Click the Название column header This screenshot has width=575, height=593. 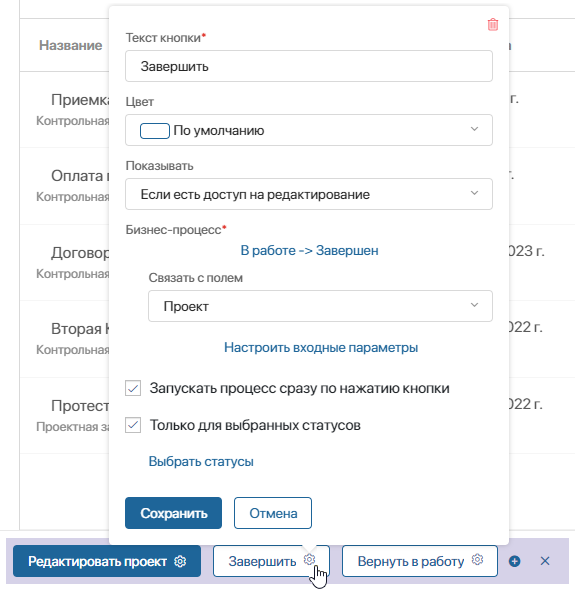click(x=71, y=45)
